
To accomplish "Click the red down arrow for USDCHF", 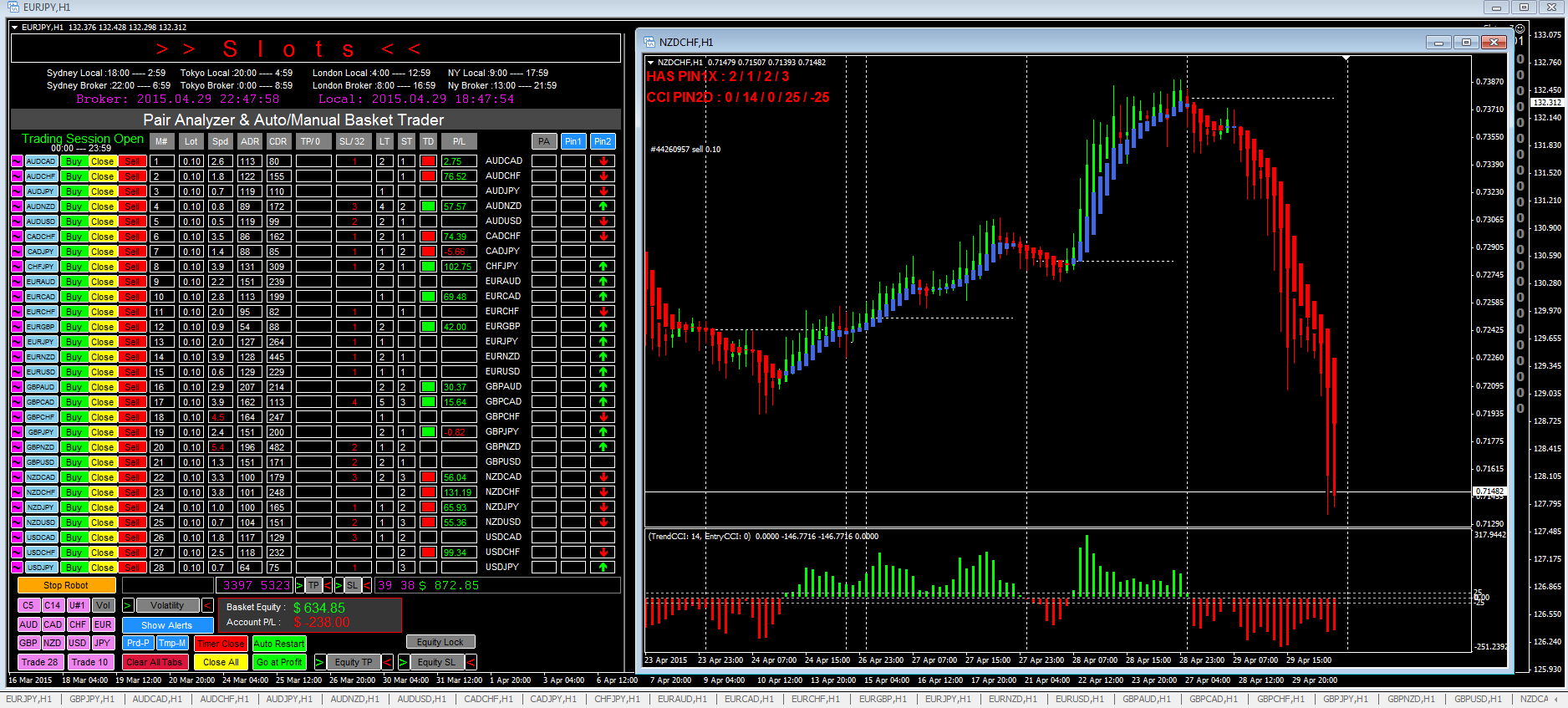I will click(x=603, y=553).
